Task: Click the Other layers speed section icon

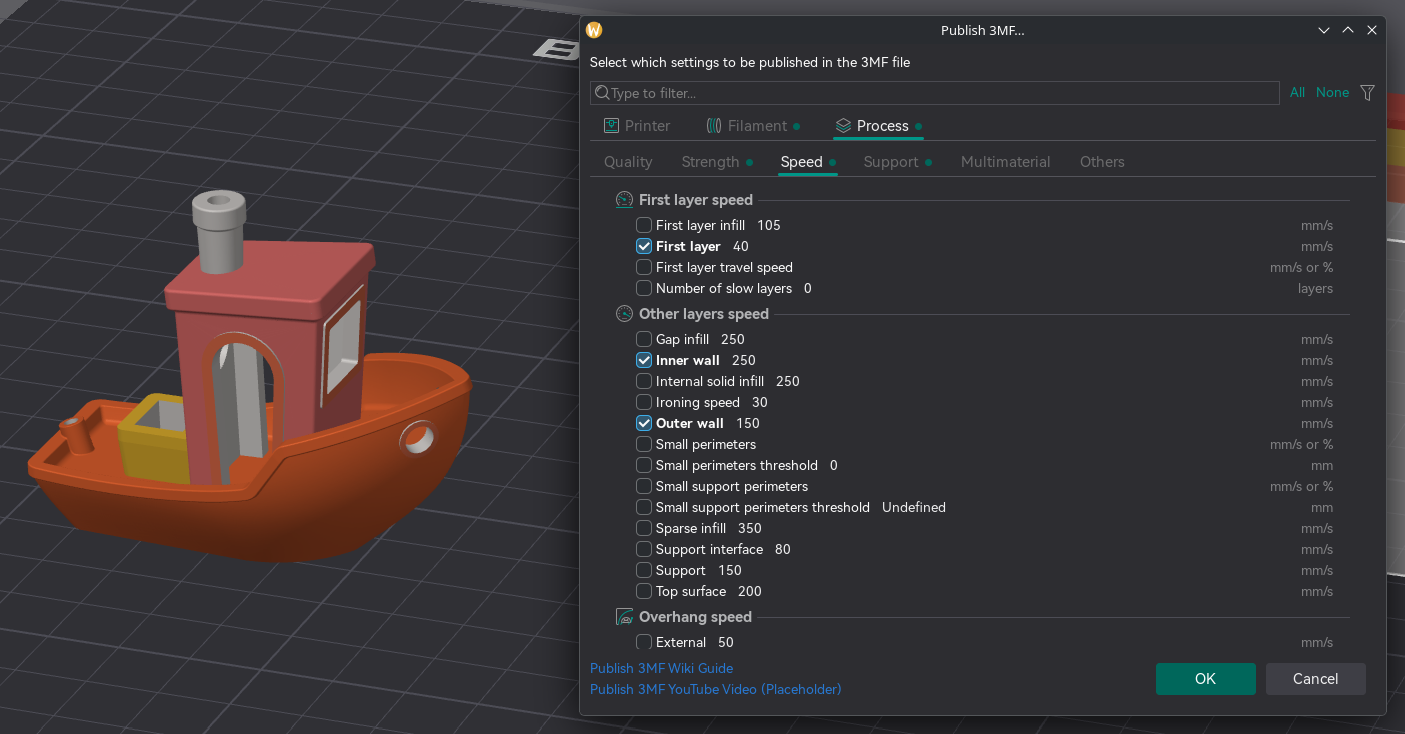Action: coord(624,314)
